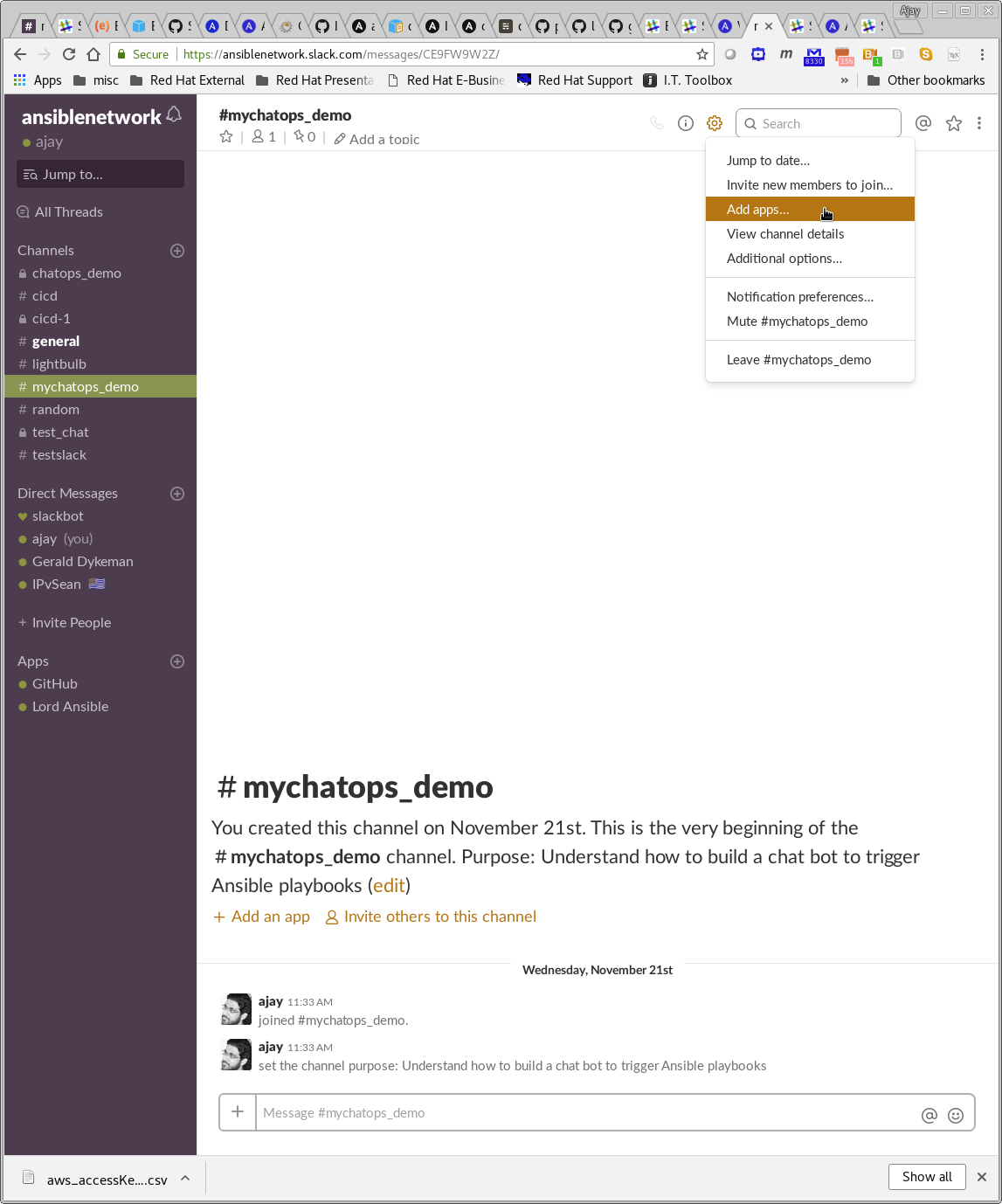Star the #mychatops_demo channel
Image resolution: width=1002 pixels, height=1204 pixels.
pos(226,137)
